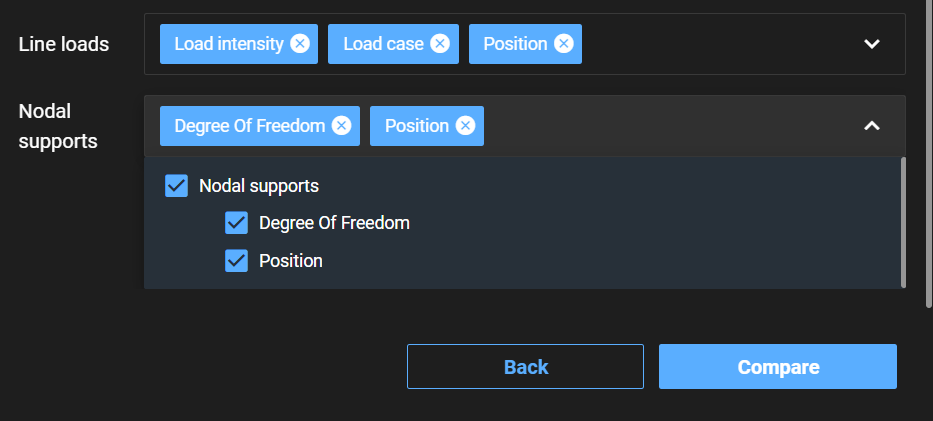Viewport: 933px width, 421px height.
Task: Select the Degree Of Freedom option text in list
Action: pyautogui.click(x=334, y=223)
